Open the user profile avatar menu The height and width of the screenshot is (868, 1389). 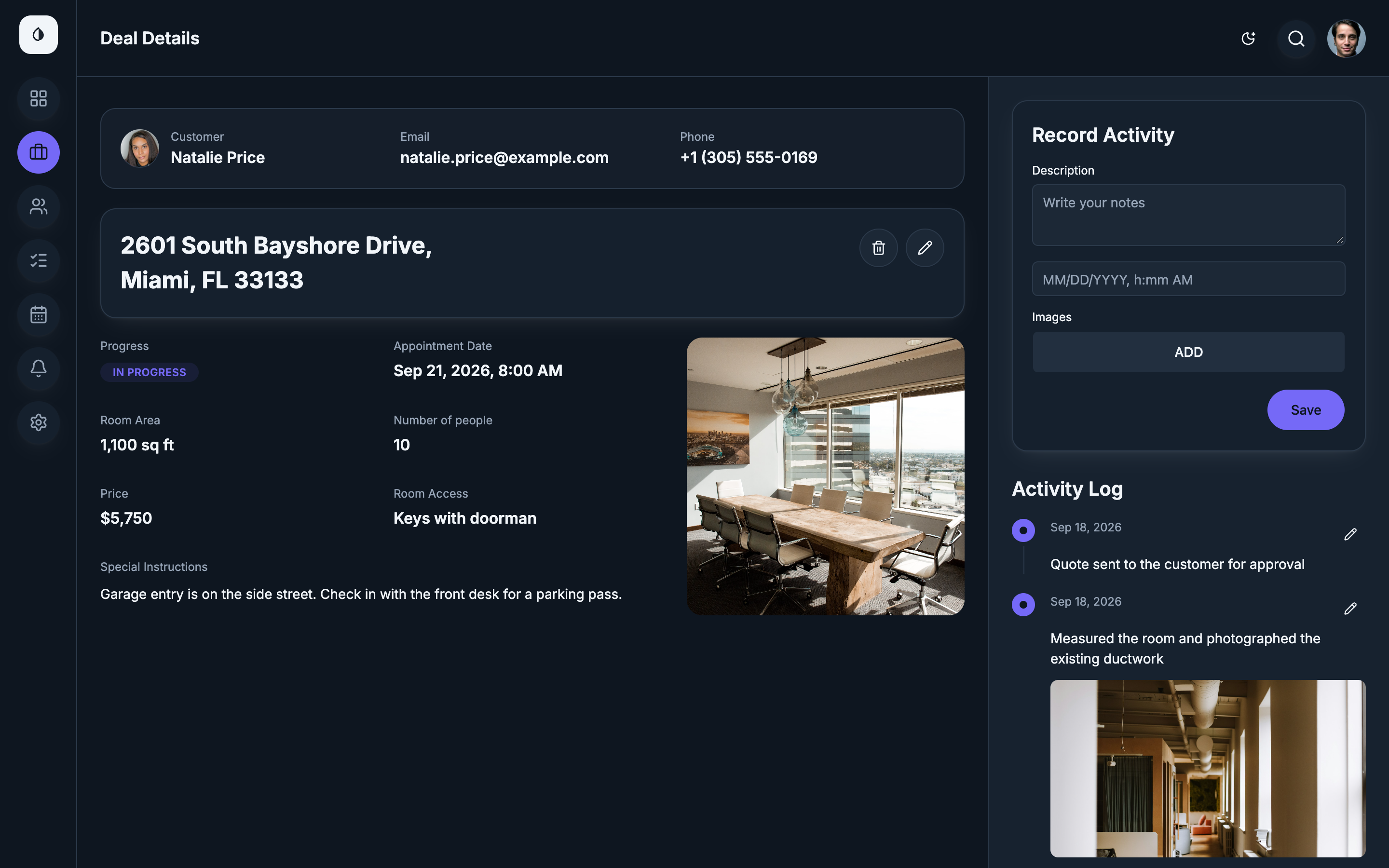(x=1346, y=39)
